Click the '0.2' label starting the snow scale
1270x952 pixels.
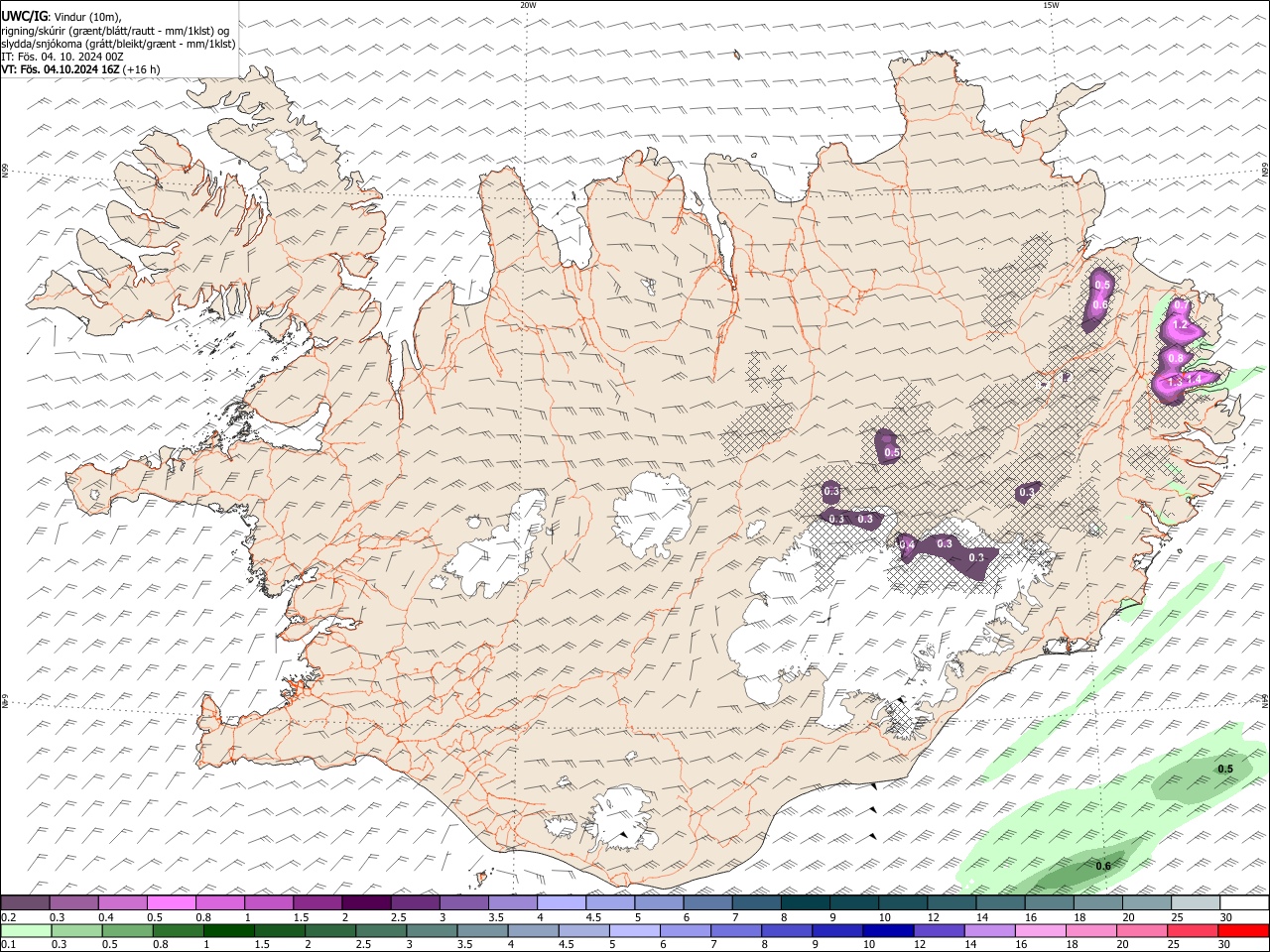(8, 917)
